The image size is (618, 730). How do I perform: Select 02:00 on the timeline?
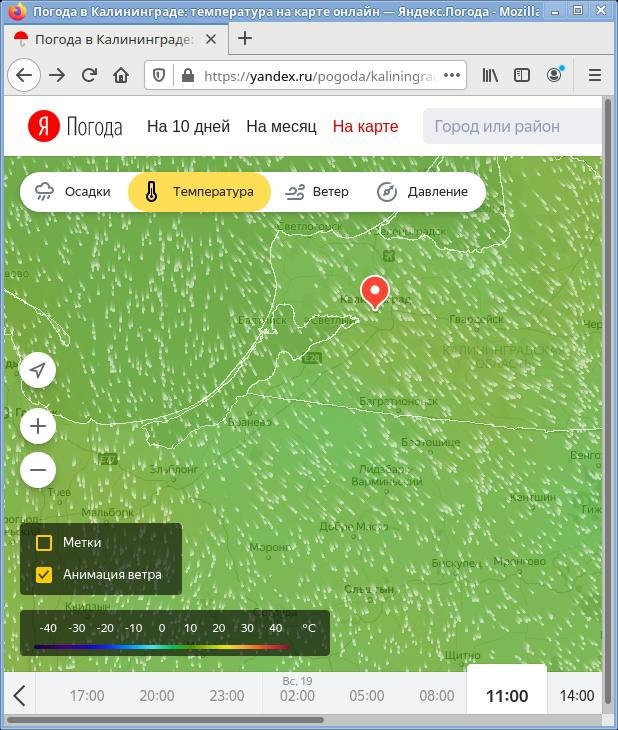coord(297,696)
